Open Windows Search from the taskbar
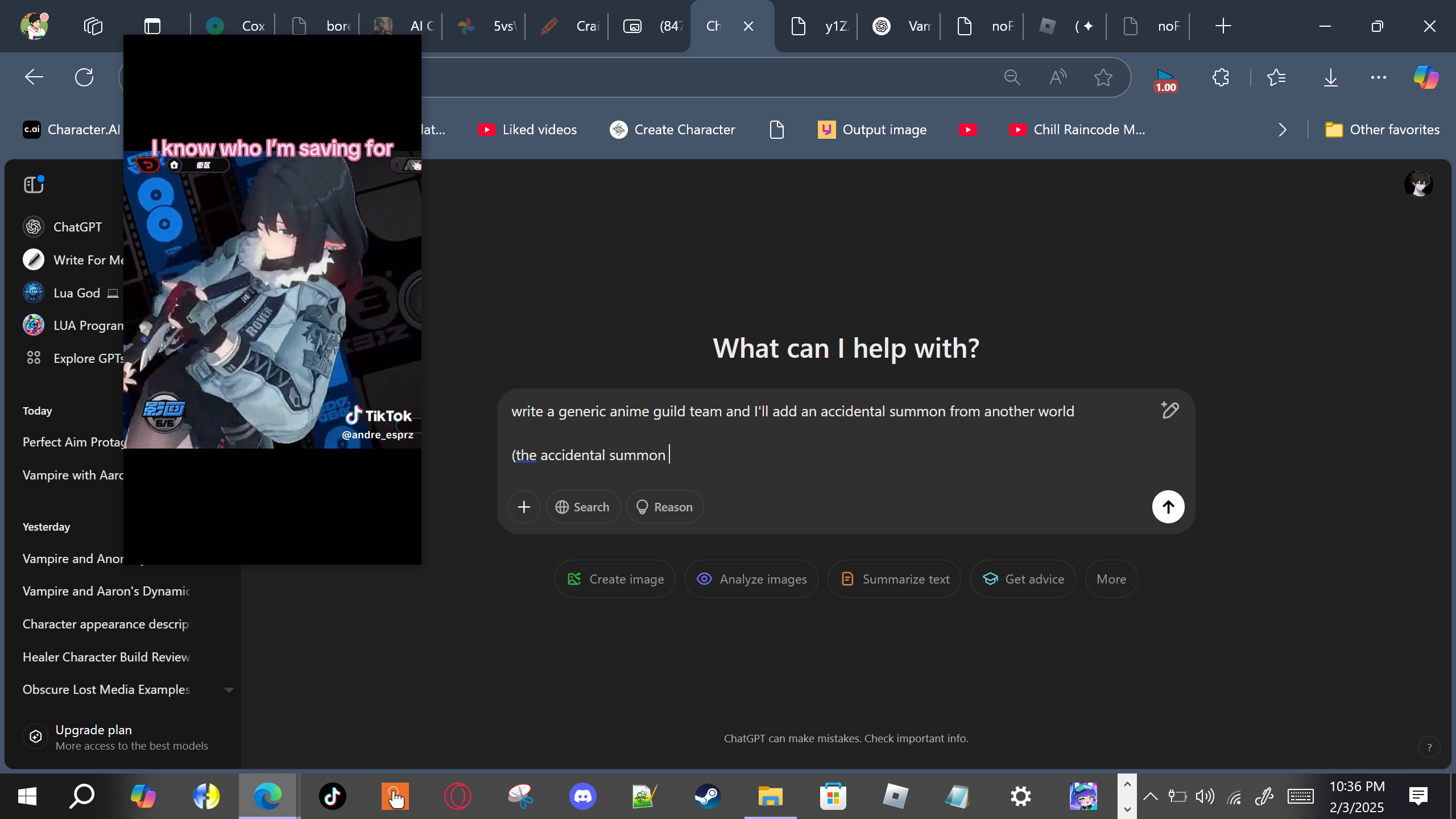The height and width of the screenshot is (819, 1456). [x=82, y=796]
